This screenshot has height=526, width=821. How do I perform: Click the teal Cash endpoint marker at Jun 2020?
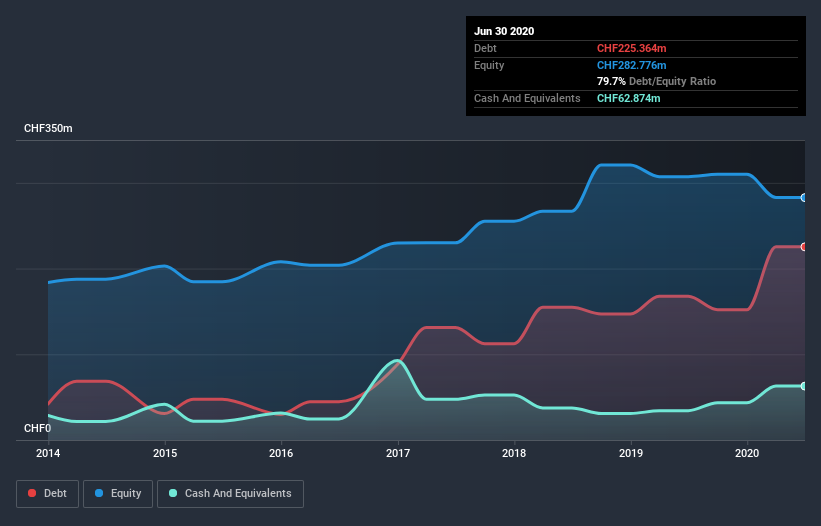(x=804, y=386)
